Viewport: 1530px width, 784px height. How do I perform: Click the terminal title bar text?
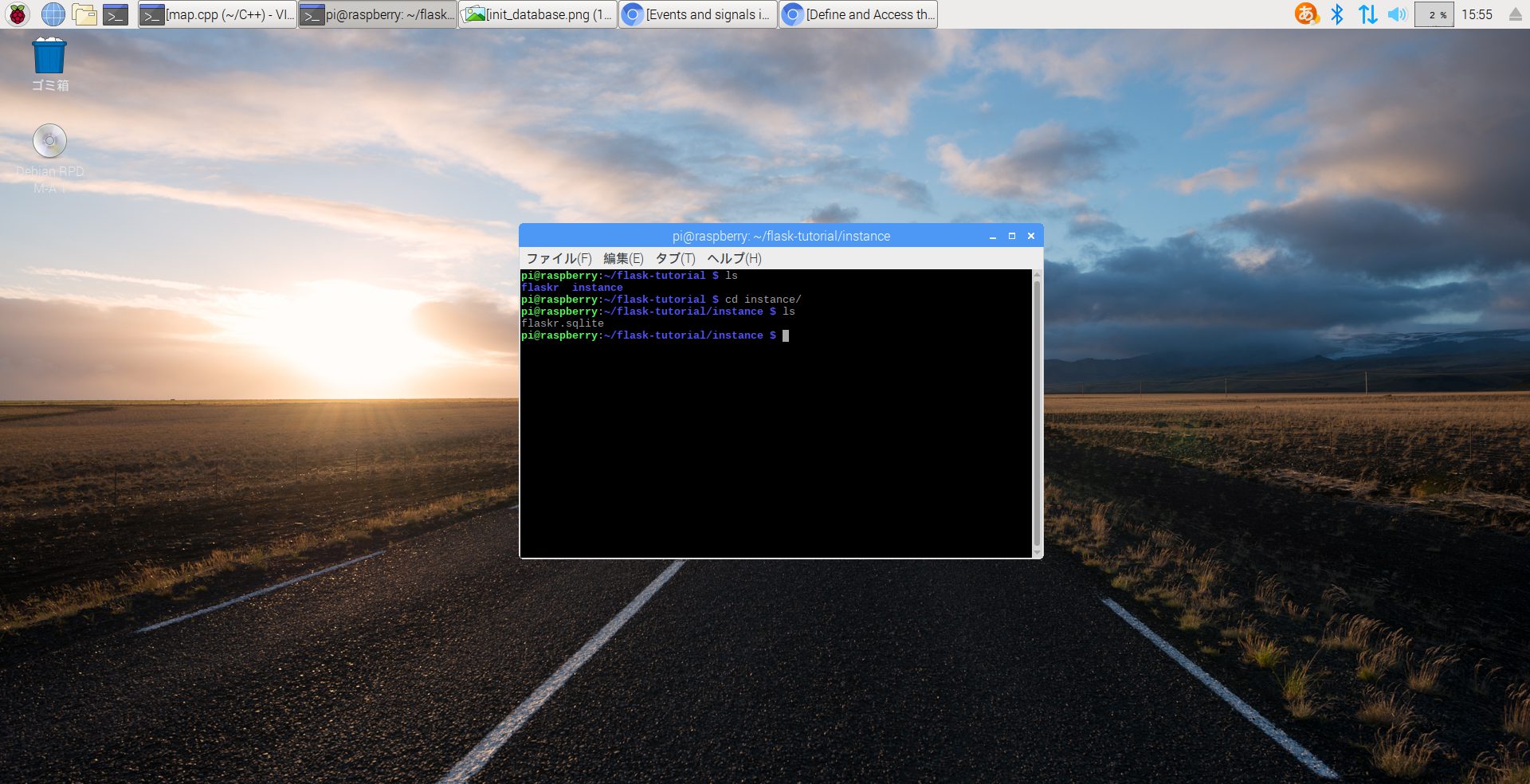(781, 236)
